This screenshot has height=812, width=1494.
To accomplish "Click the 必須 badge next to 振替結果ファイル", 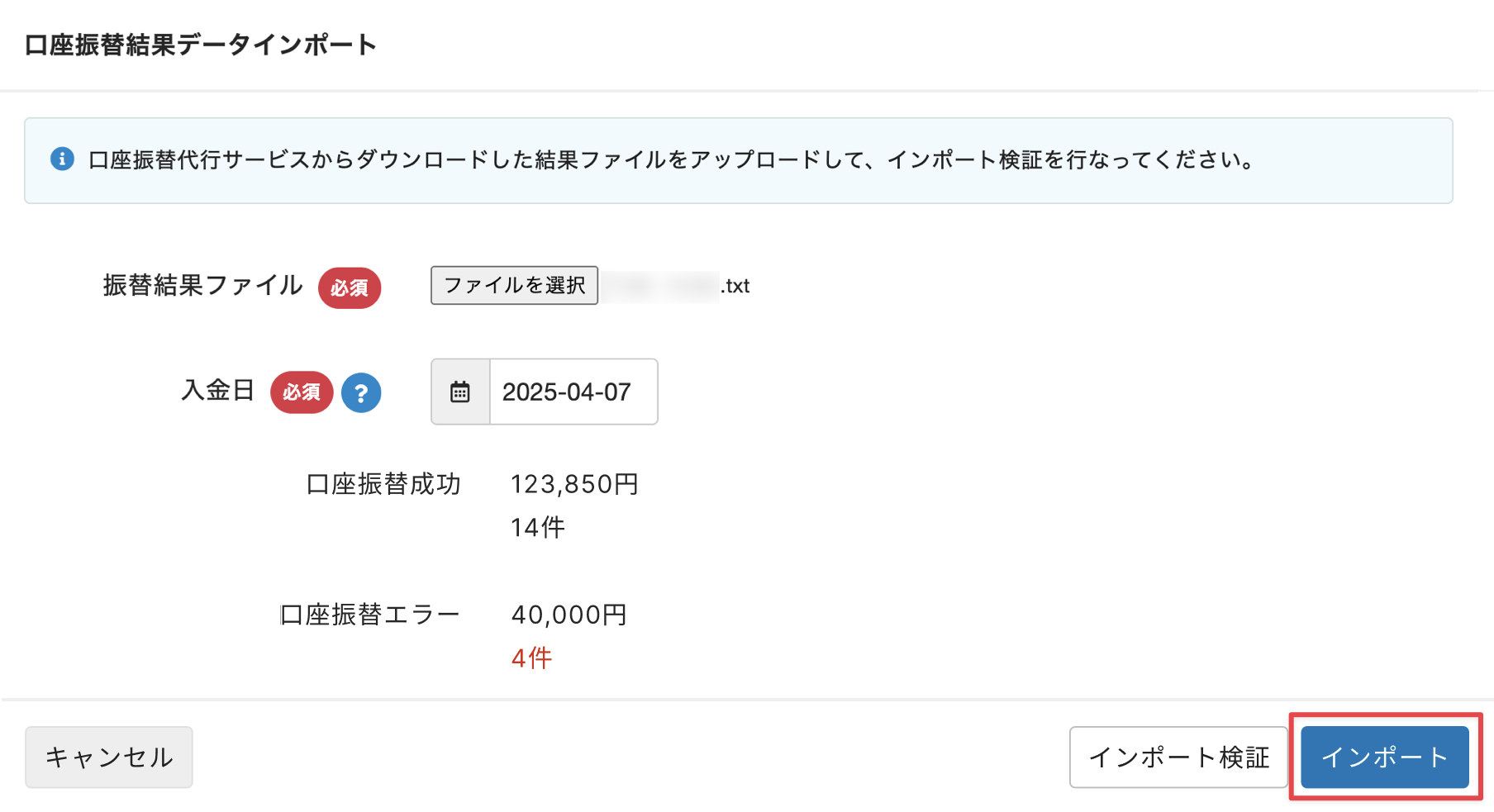I will [x=350, y=287].
